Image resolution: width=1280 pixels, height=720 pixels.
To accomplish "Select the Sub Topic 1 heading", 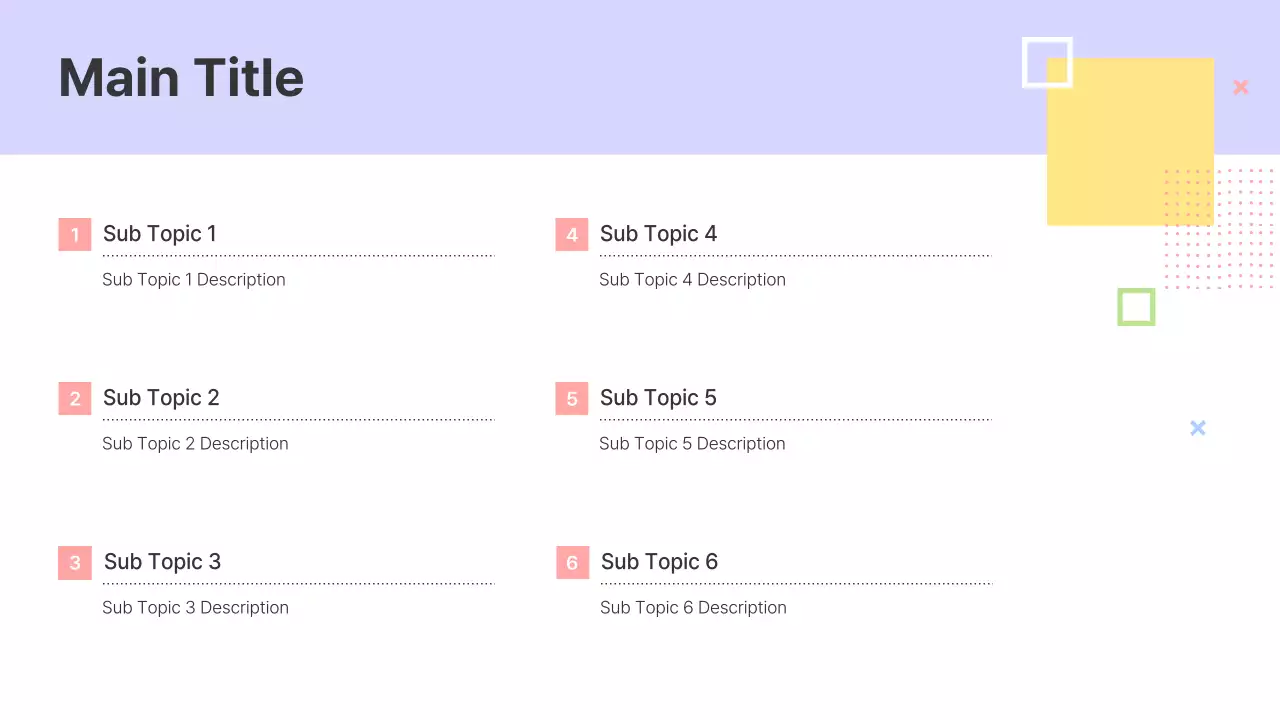I will tap(159, 234).
